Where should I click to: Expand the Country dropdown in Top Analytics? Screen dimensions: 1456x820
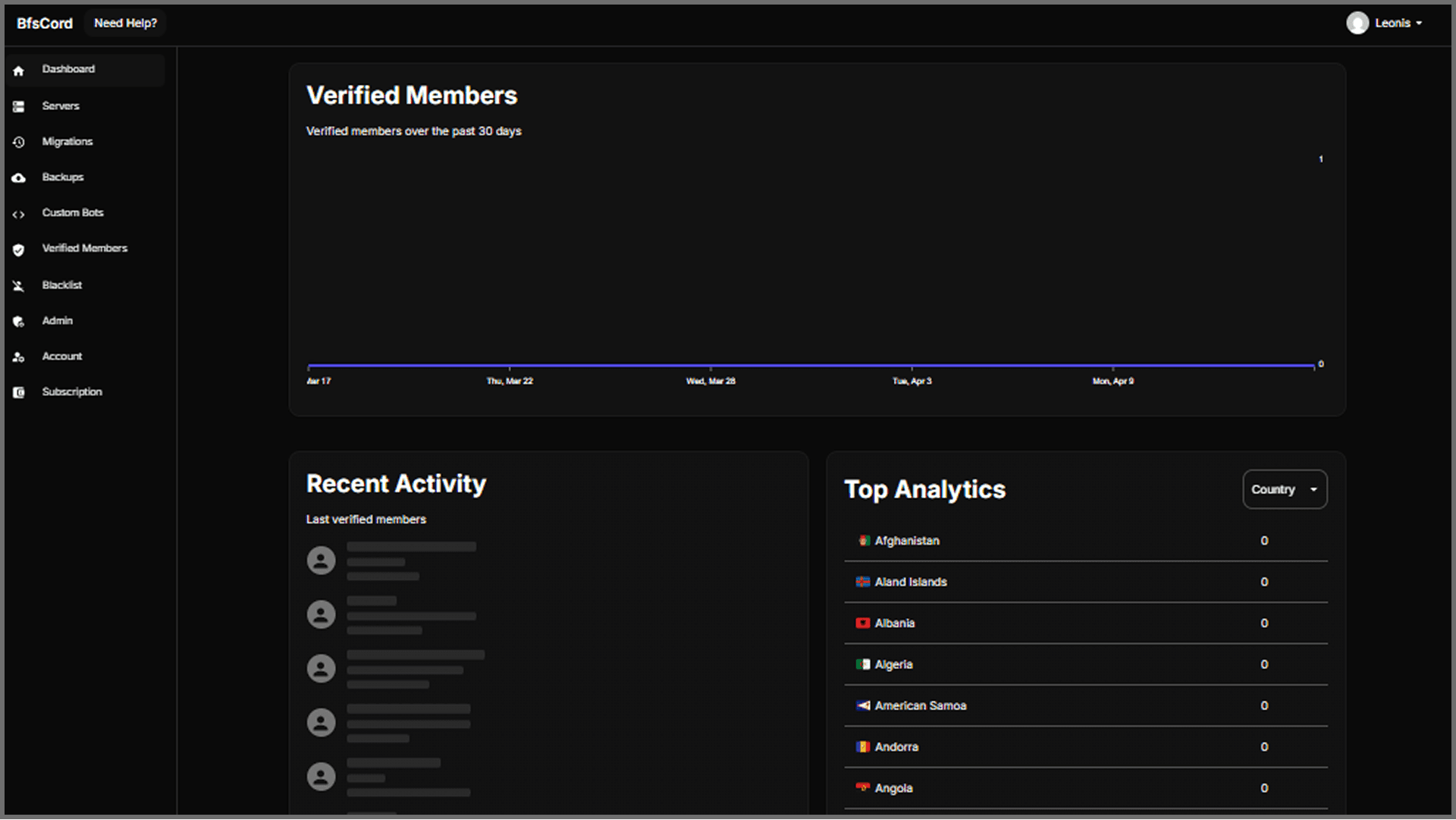click(x=1285, y=489)
